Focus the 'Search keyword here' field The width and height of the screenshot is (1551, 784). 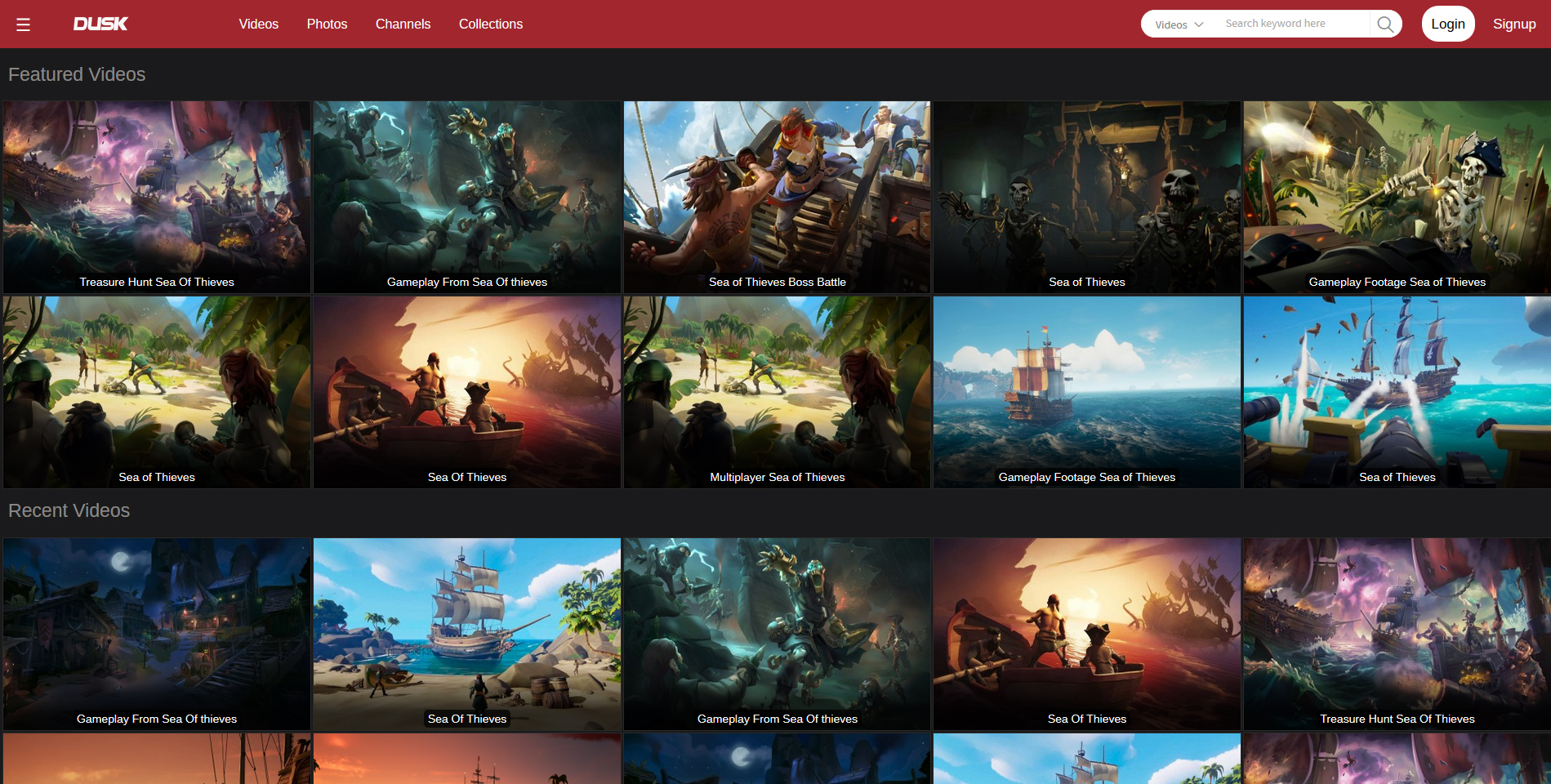click(1294, 24)
